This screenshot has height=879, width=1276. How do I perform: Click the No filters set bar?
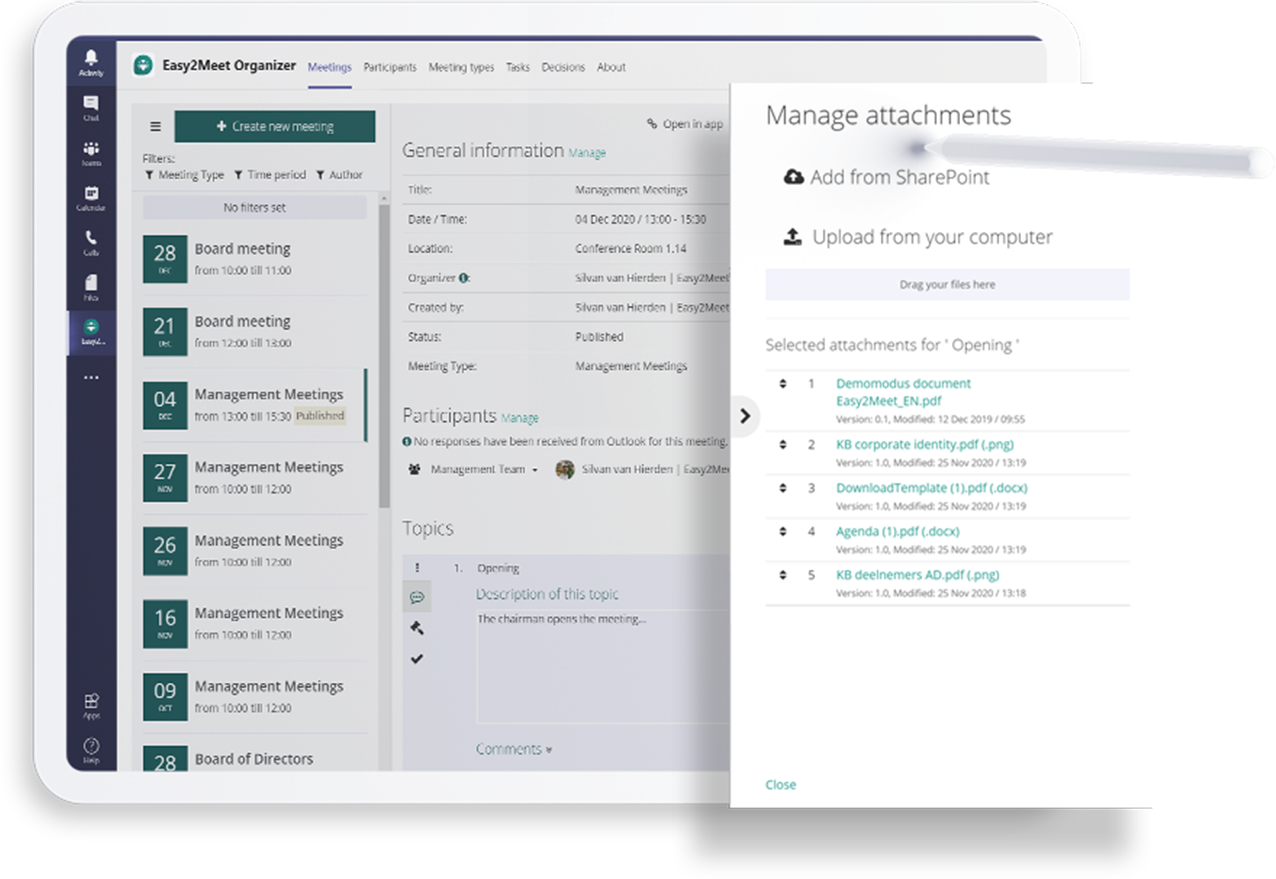pyautogui.click(x=255, y=208)
